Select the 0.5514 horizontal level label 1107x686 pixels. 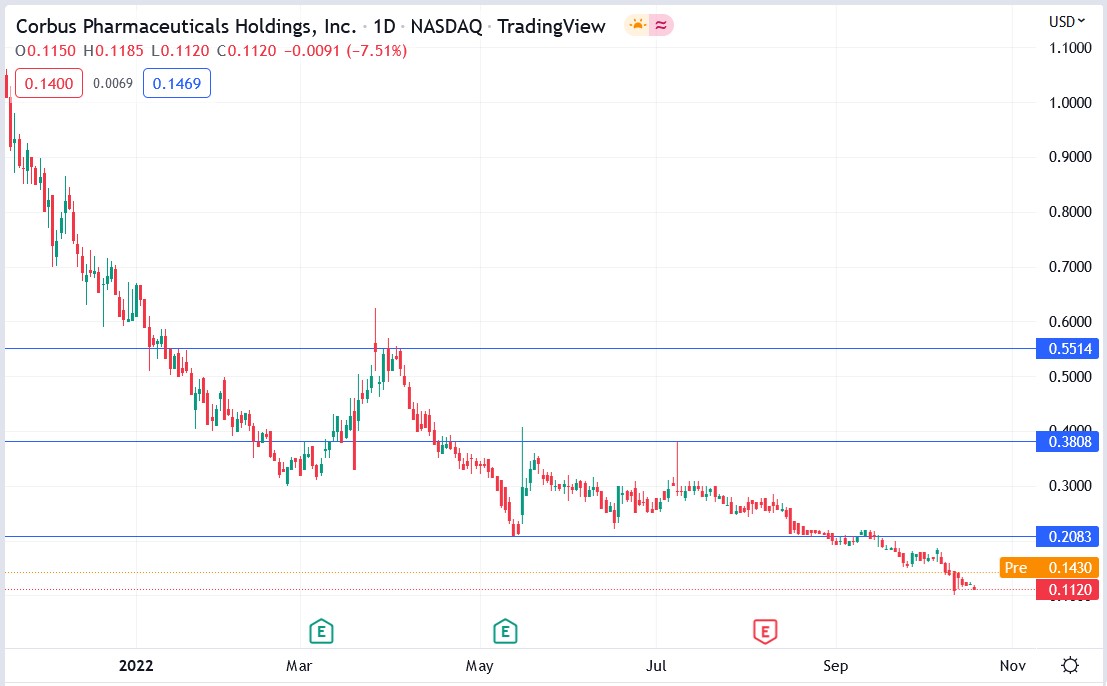click(1070, 348)
